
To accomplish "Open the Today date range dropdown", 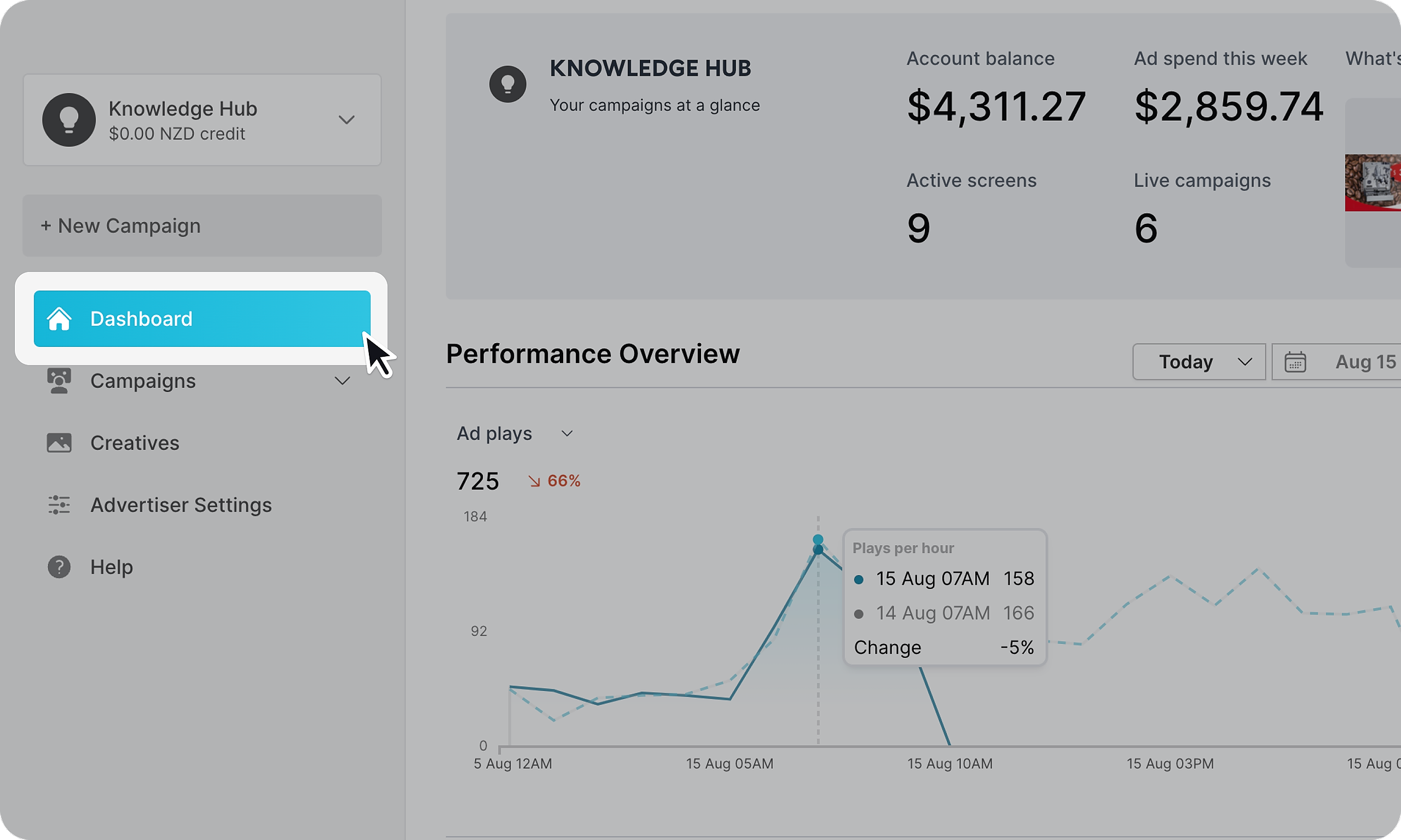I will pyautogui.click(x=1199, y=362).
